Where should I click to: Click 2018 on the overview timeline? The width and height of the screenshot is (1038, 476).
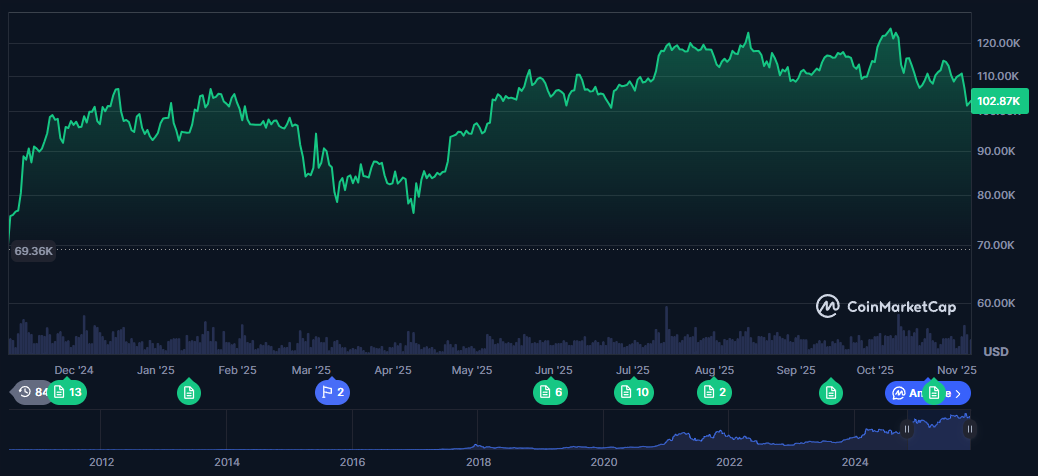(478, 462)
